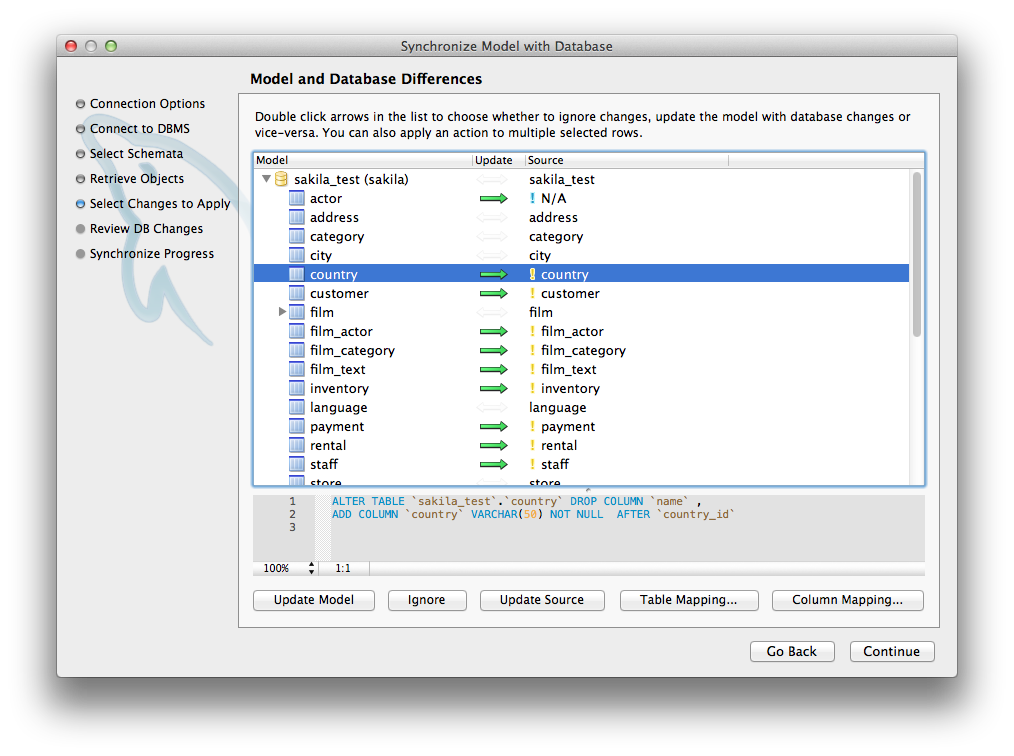Toggle the ignored arrow for category row
The width and height of the screenshot is (1014, 756).
click(x=493, y=237)
